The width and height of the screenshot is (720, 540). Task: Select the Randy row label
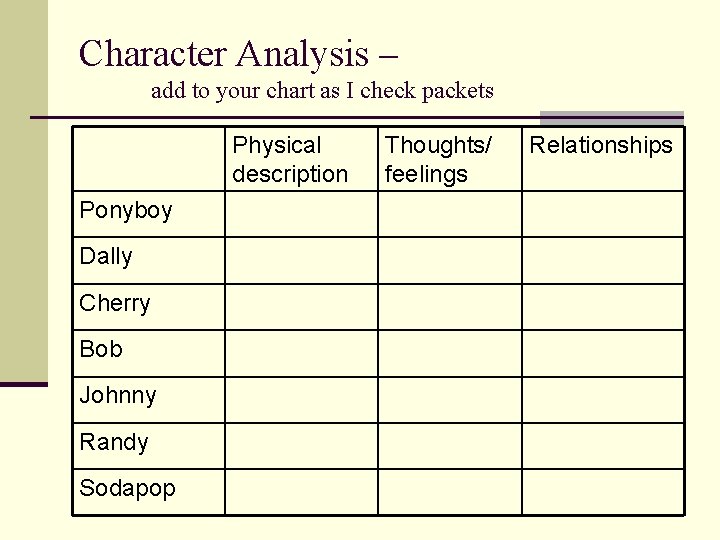(x=114, y=443)
